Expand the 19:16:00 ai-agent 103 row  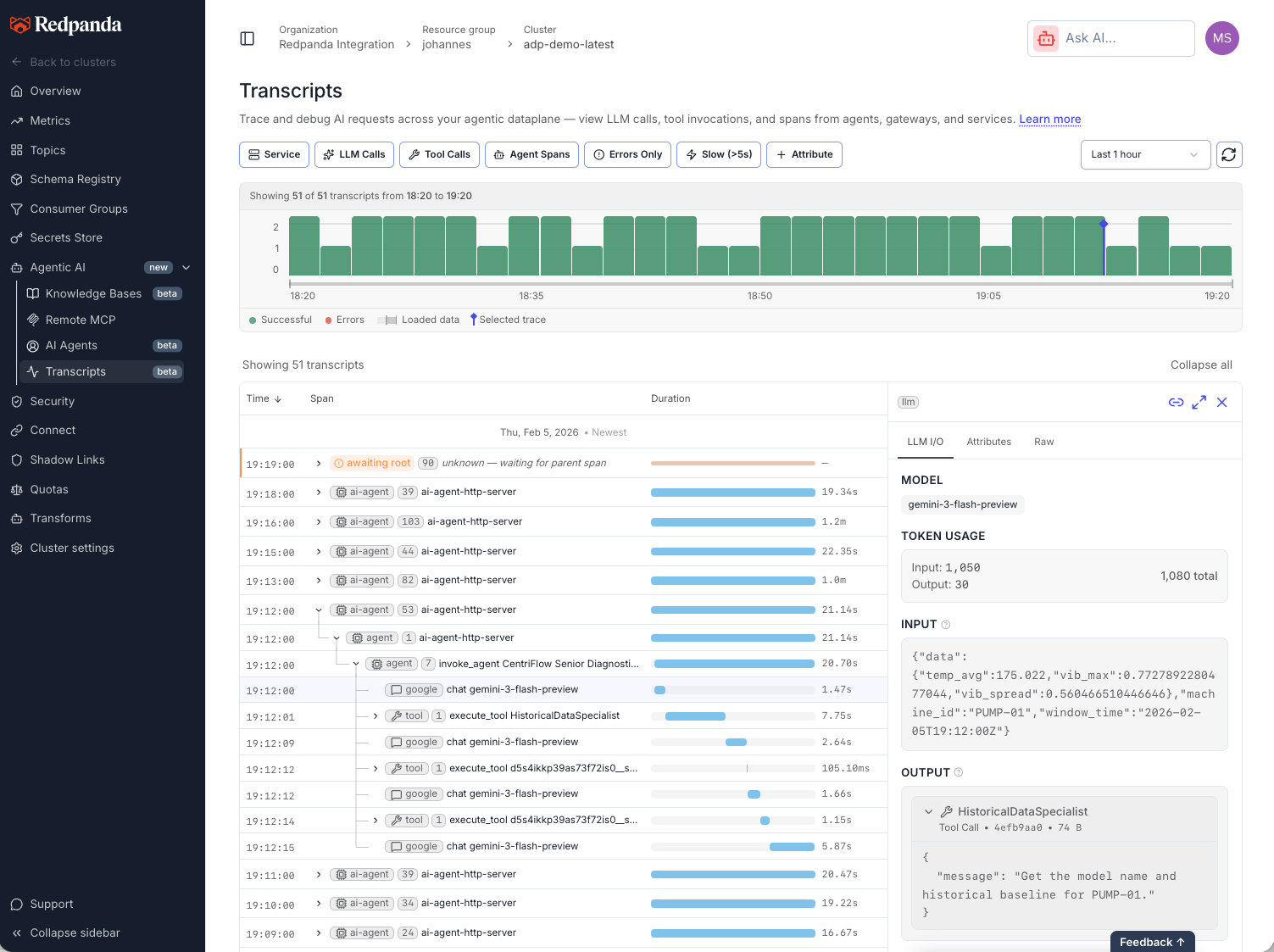coord(319,522)
